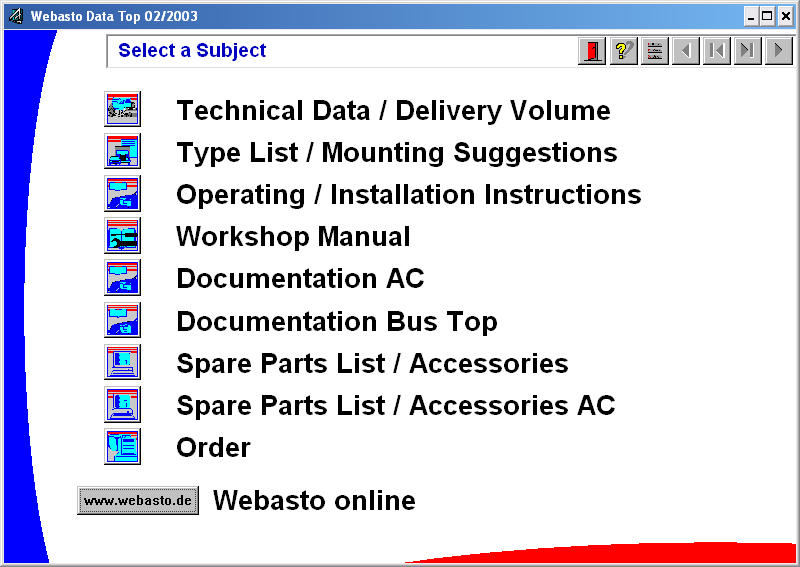Screen dimensions: 800x567
Task: Select the Operating / Installation Instructions icon
Action: 122,193
